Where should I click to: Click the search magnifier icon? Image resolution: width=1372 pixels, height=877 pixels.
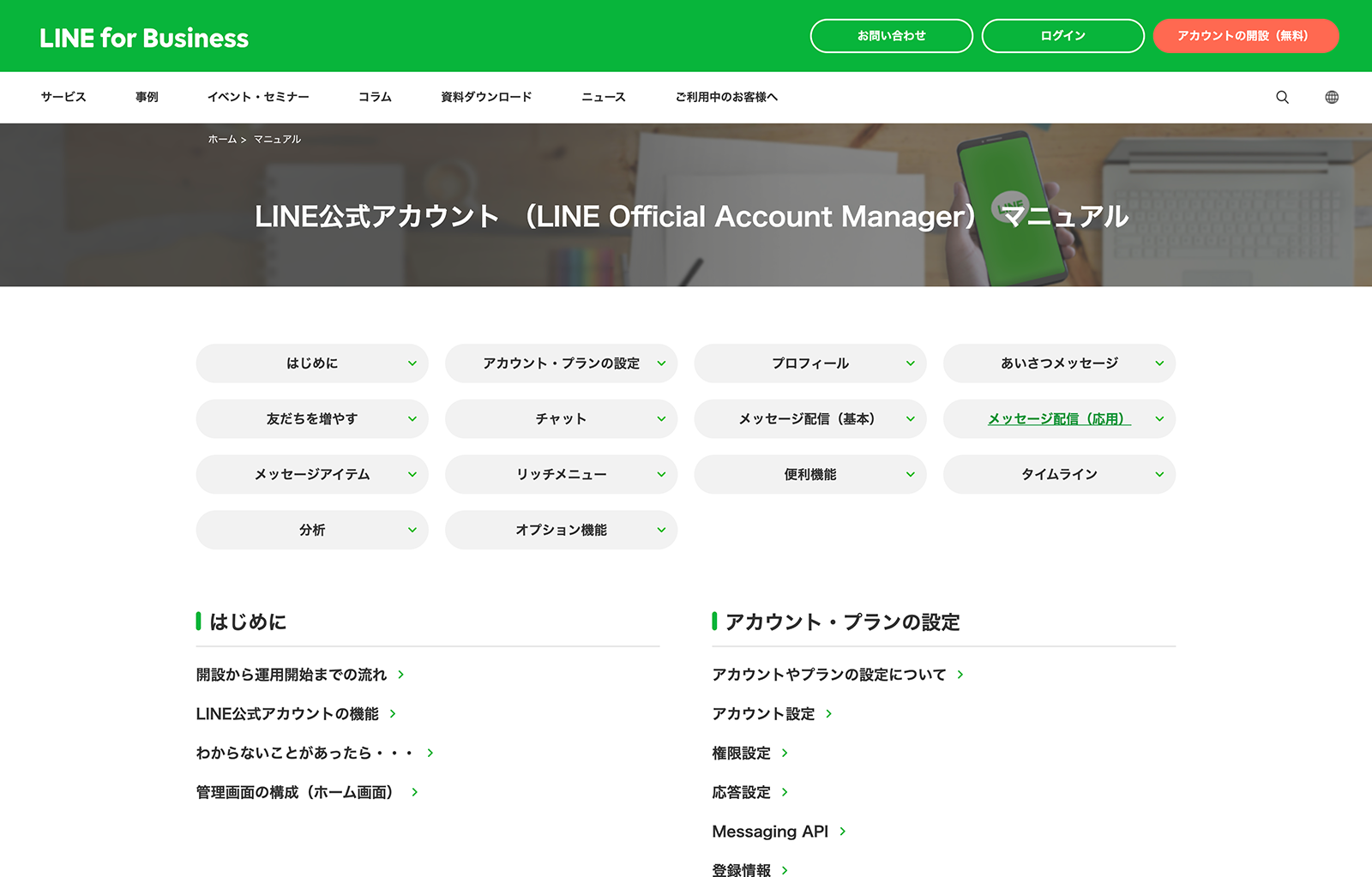tap(1282, 97)
